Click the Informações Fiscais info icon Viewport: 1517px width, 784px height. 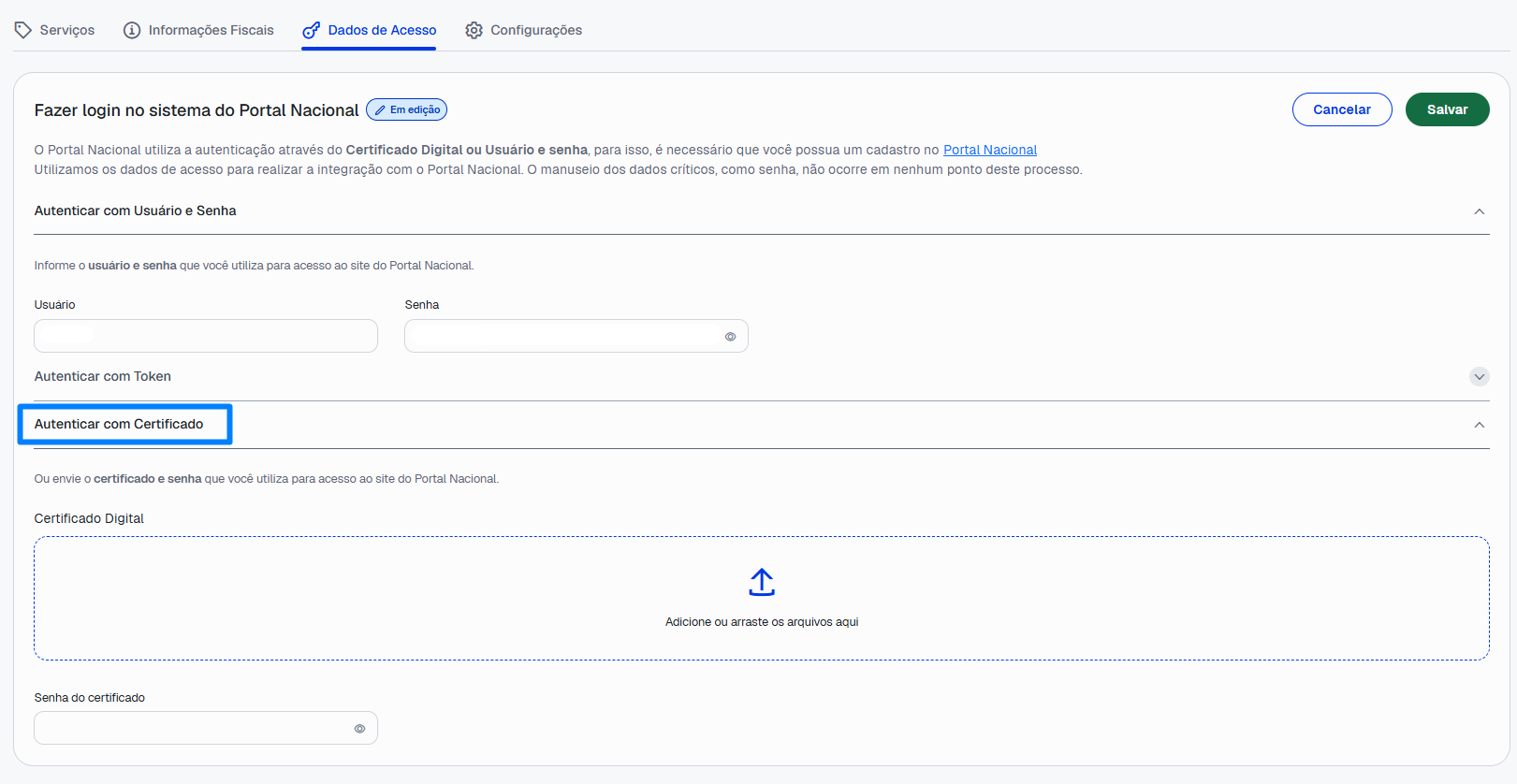132,30
